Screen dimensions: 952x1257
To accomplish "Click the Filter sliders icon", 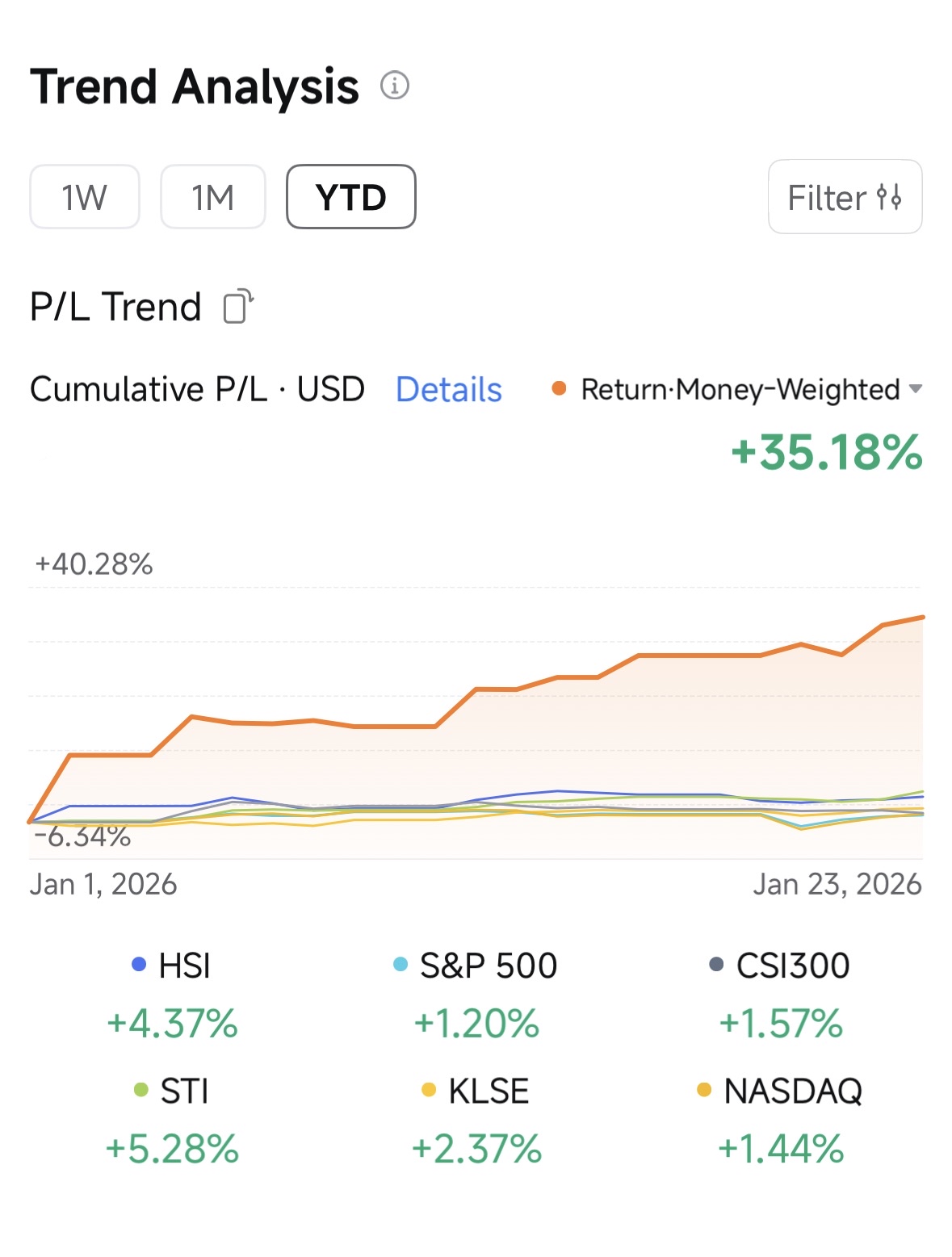I will [889, 197].
